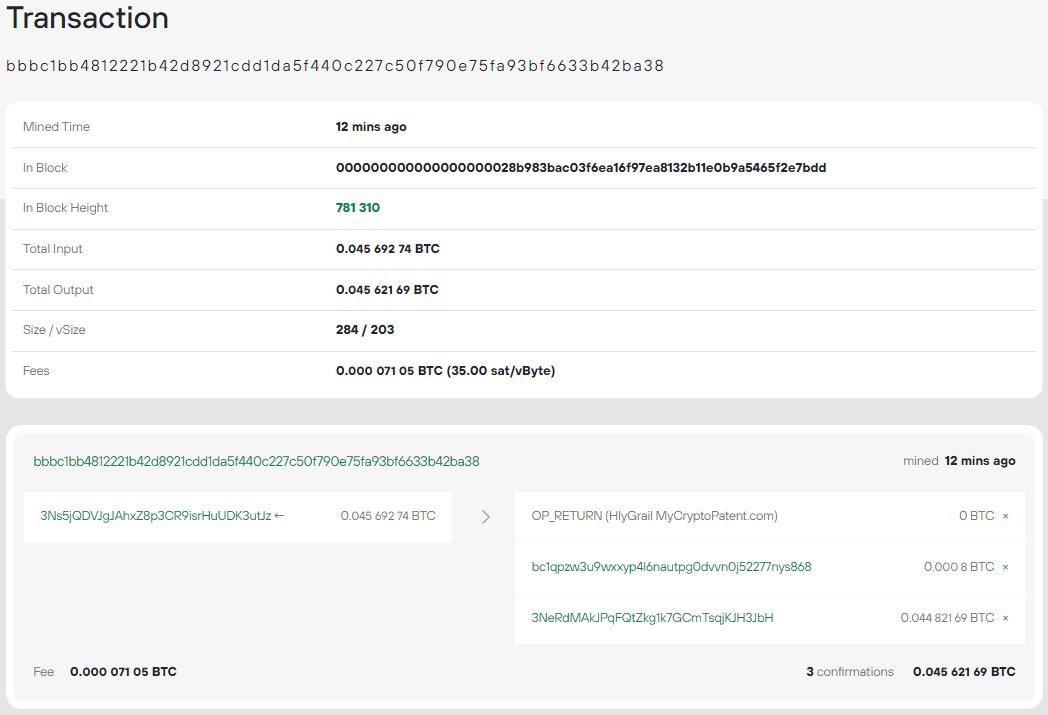1048x715 pixels.
Task: Open block height 781 310 link
Action: tap(358, 208)
